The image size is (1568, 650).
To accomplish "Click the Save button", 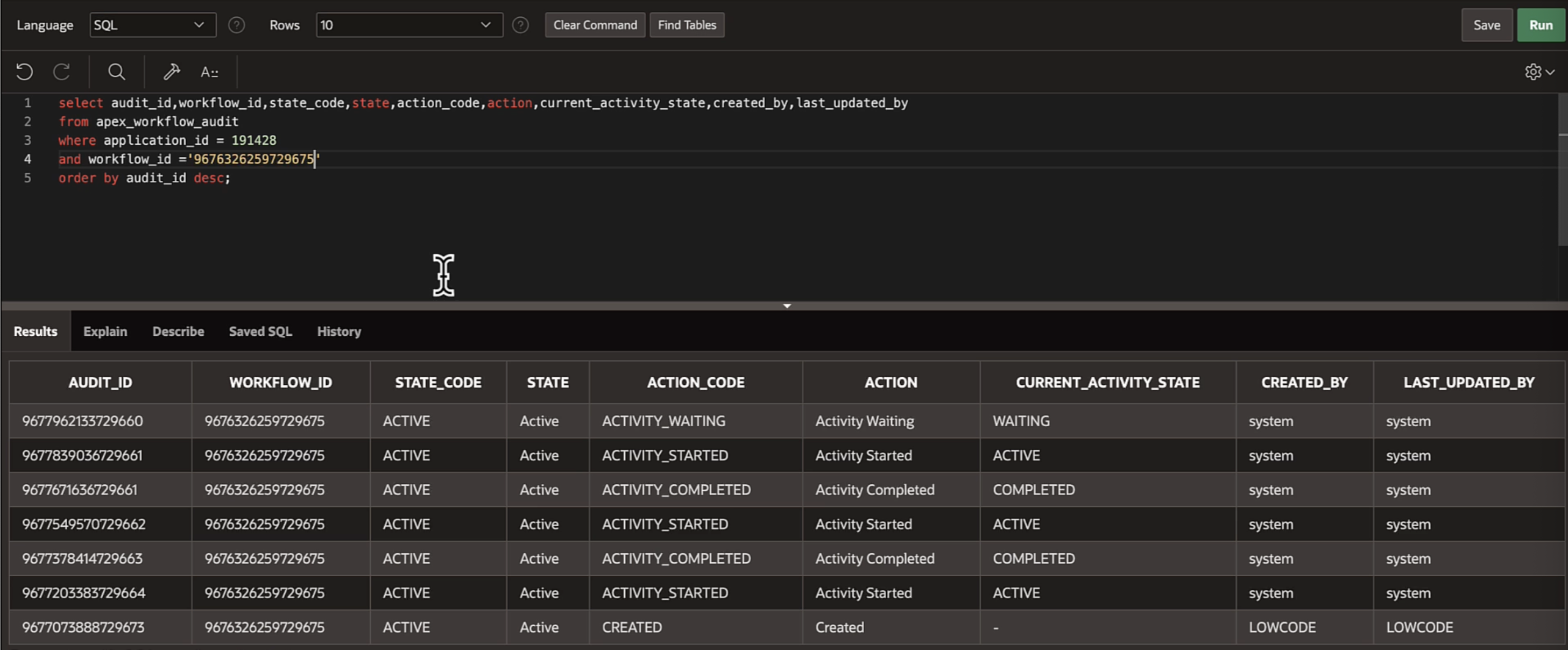I will pos(1486,25).
